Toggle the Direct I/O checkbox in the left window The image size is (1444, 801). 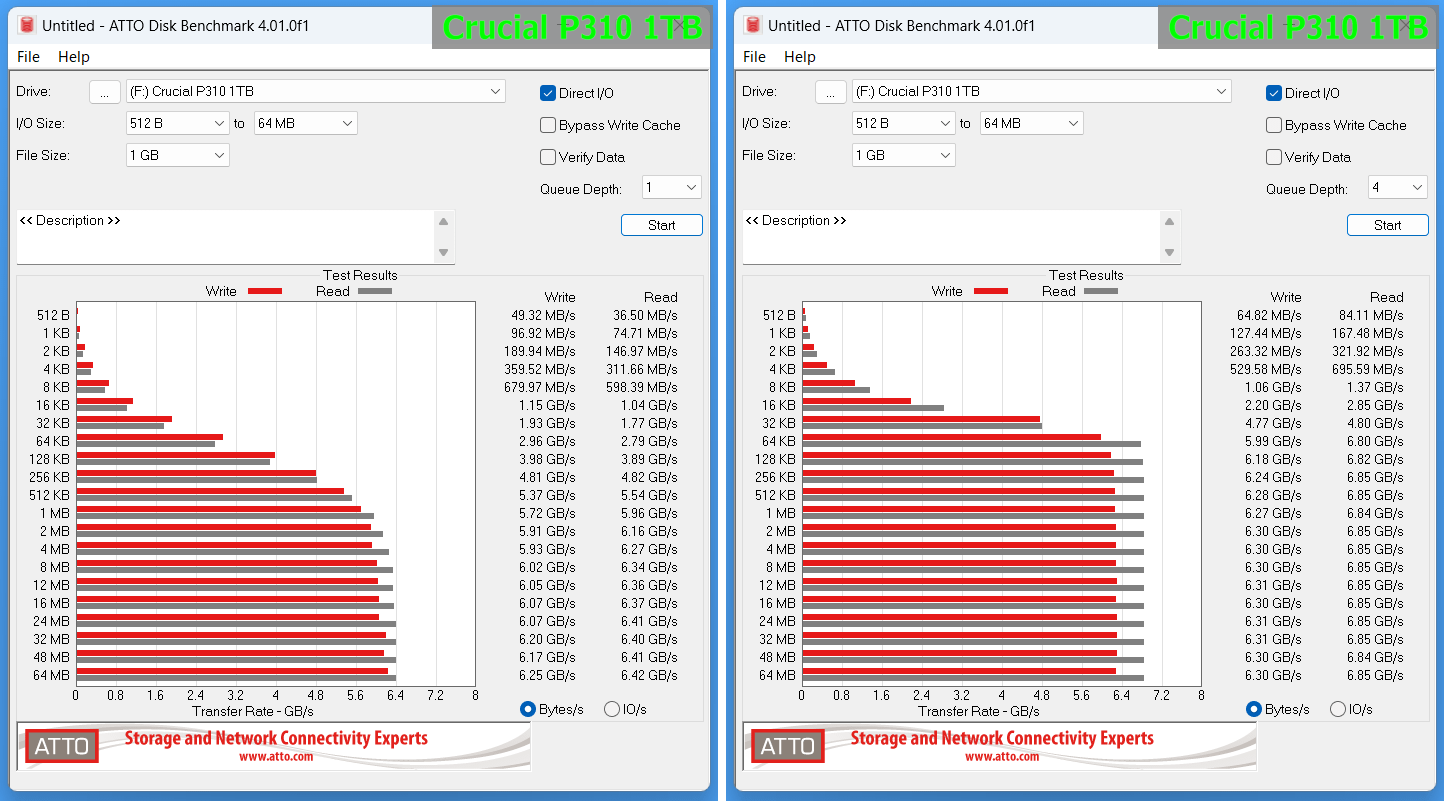pyautogui.click(x=548, y=93)
